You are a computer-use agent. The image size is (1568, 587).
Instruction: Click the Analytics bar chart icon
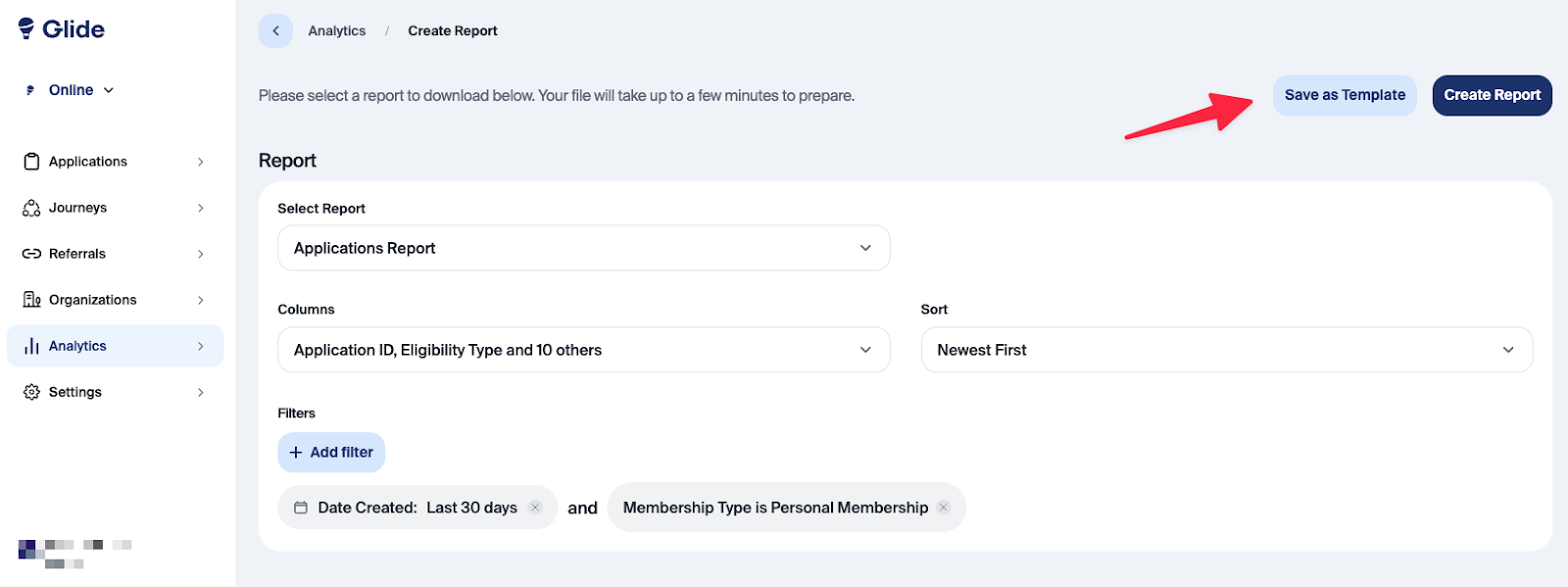[x=31, y=346]
